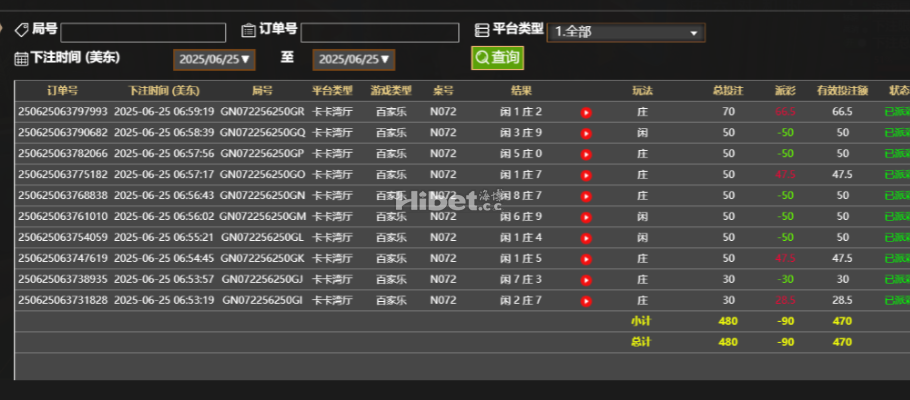Sort by 订单号 column header

pos(63,91)
